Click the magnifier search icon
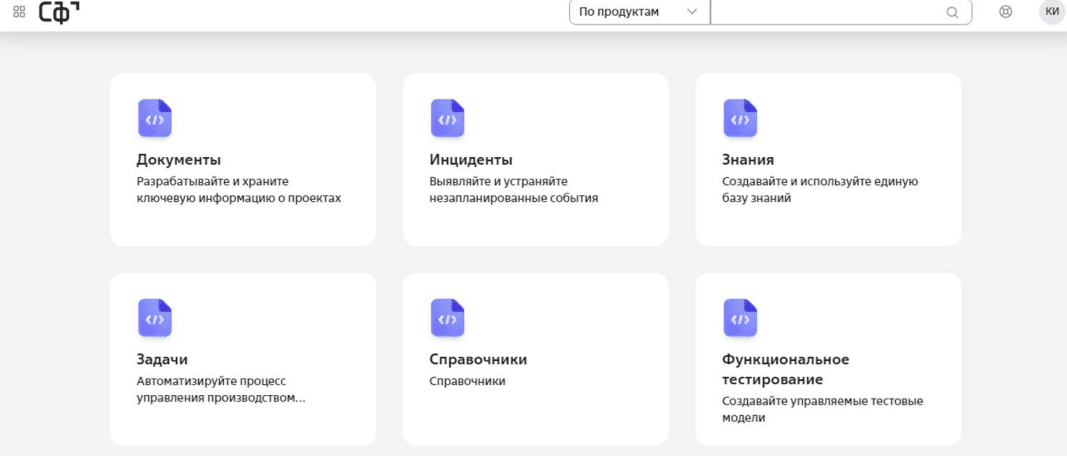Image resolution: width=1067 pixels, height=456 pixels. coord(952,13)
